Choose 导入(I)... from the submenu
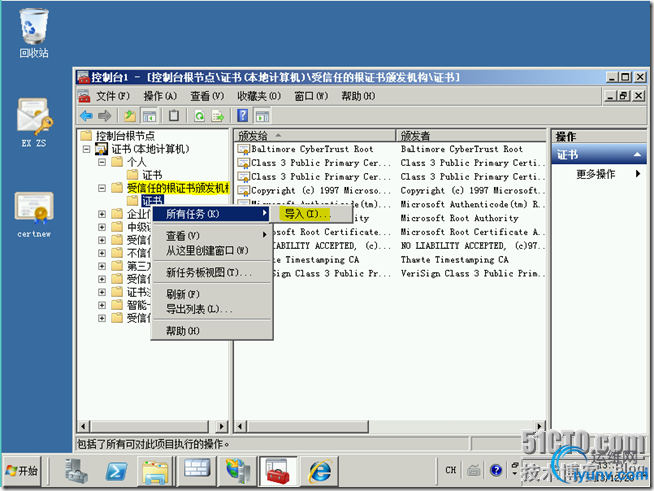654x491 pixels. (x=311, y=214)
